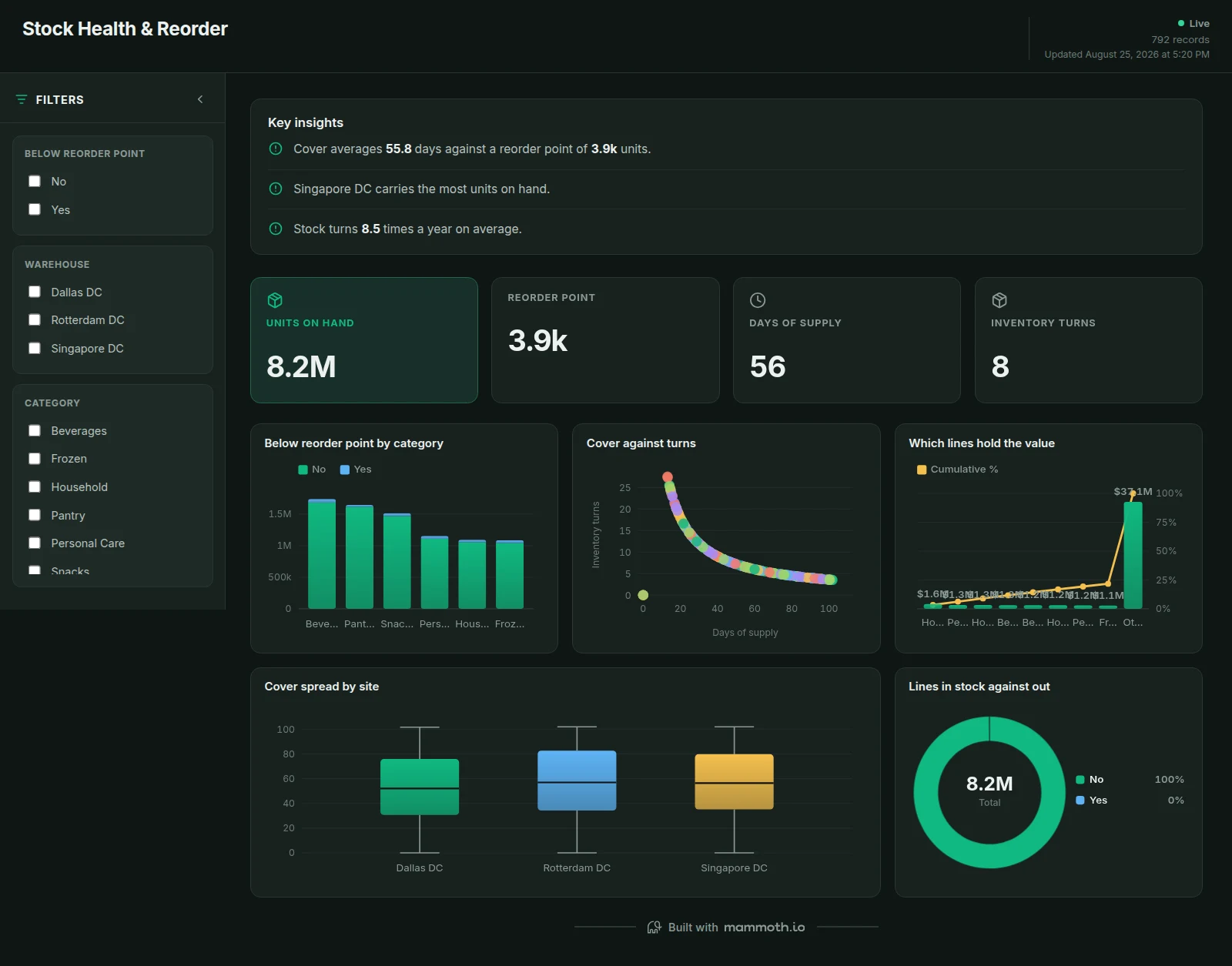Click the Rotterdam DC blue box plot
The width and height of the screenshot is (1232, 966).
click(577, 780)
